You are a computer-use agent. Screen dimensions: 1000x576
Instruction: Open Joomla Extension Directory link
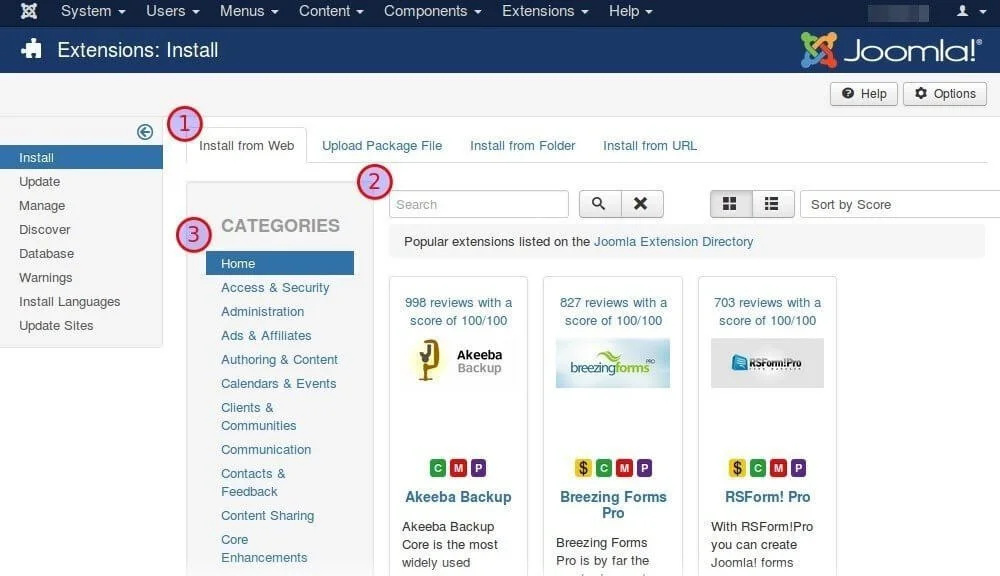pyautogui.click(x=673, y=242)
